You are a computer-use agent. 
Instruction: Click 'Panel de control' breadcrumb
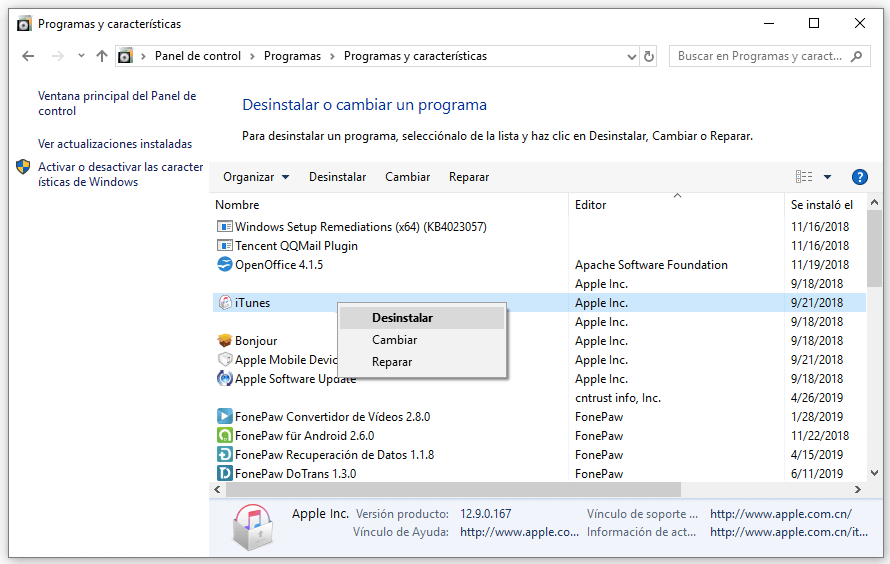click(198, 56)
